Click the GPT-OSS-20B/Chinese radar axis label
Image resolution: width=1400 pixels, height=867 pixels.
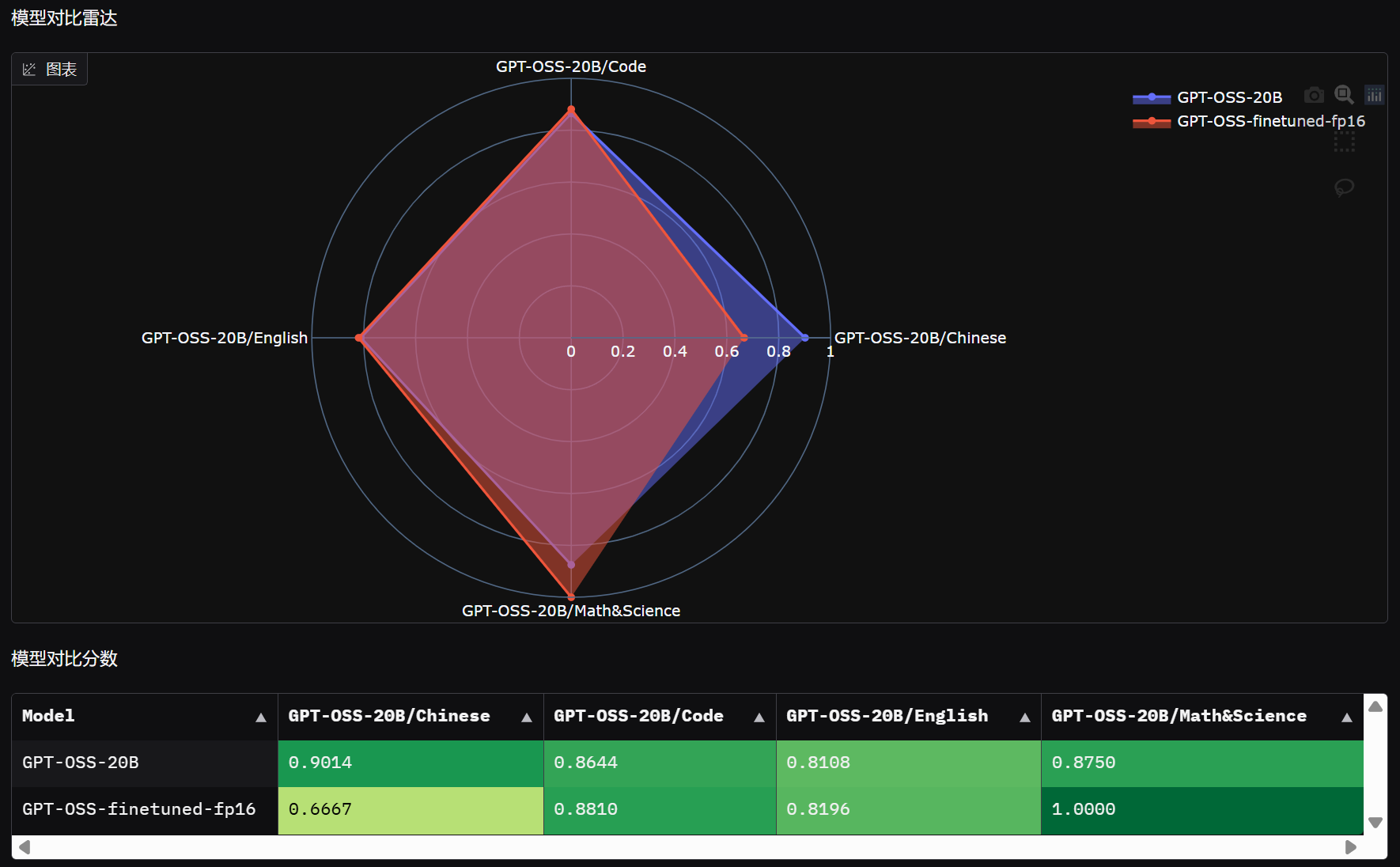click(x=920, y=338)
